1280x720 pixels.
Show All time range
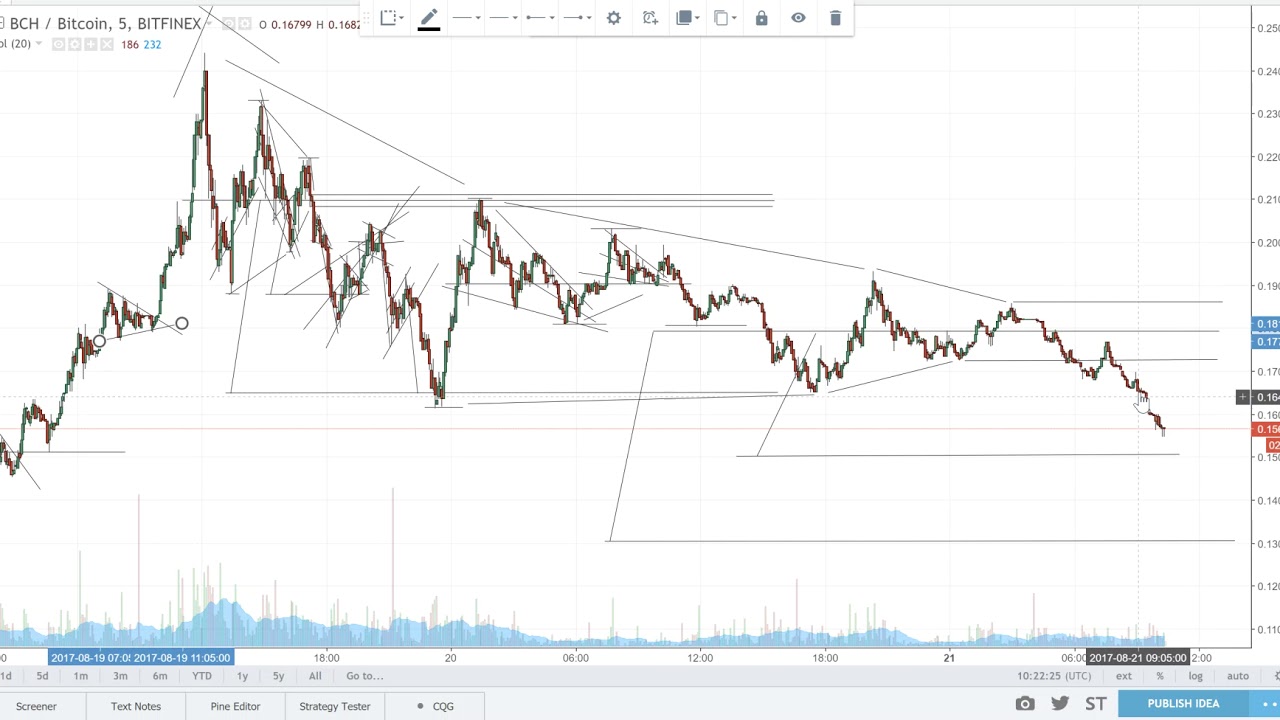point(315,676)
